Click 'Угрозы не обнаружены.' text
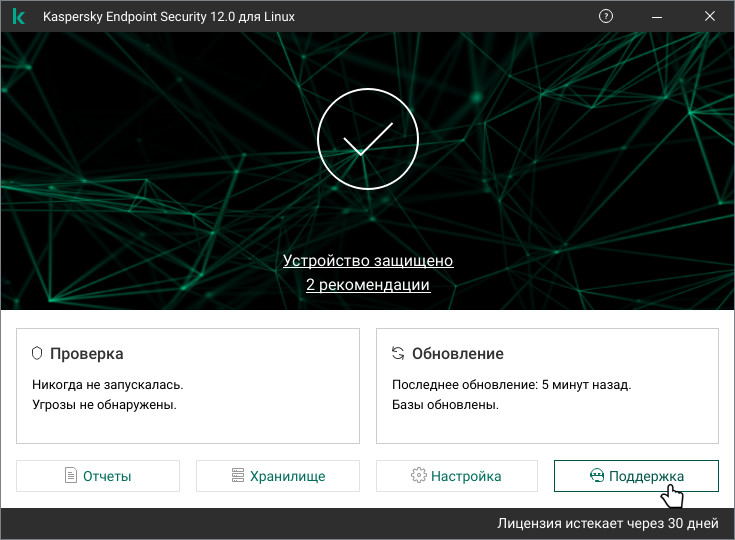 point(104,405)
